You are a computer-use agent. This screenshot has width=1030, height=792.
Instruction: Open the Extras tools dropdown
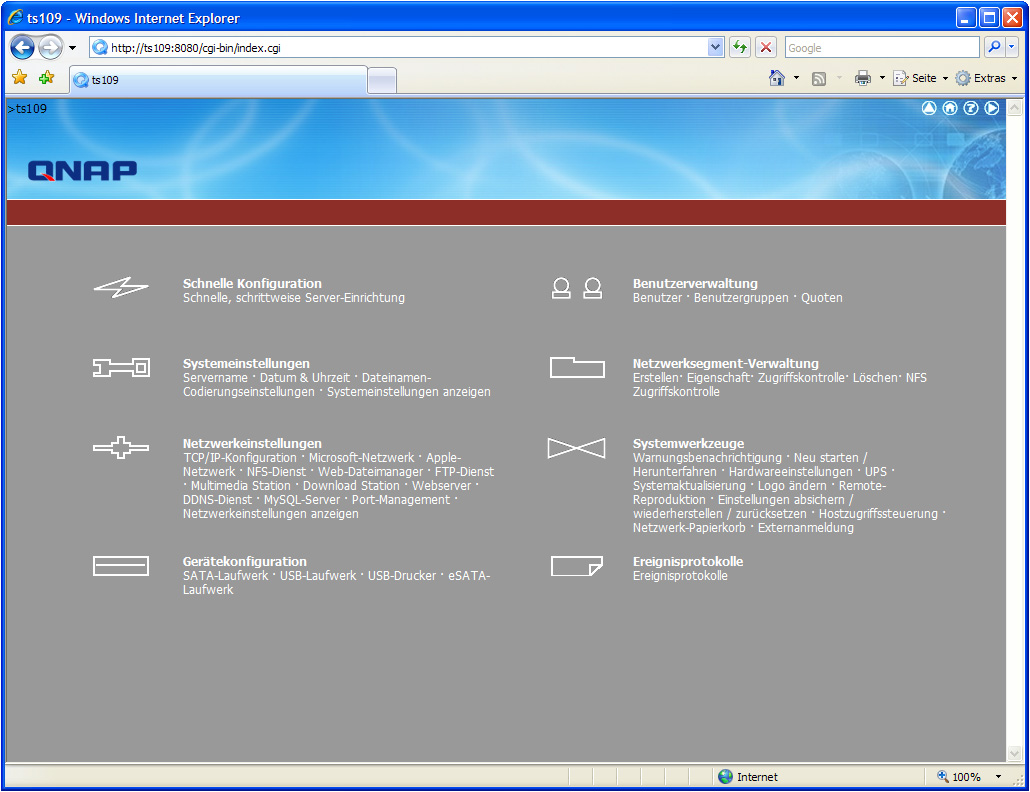[x=1014, y=78]
